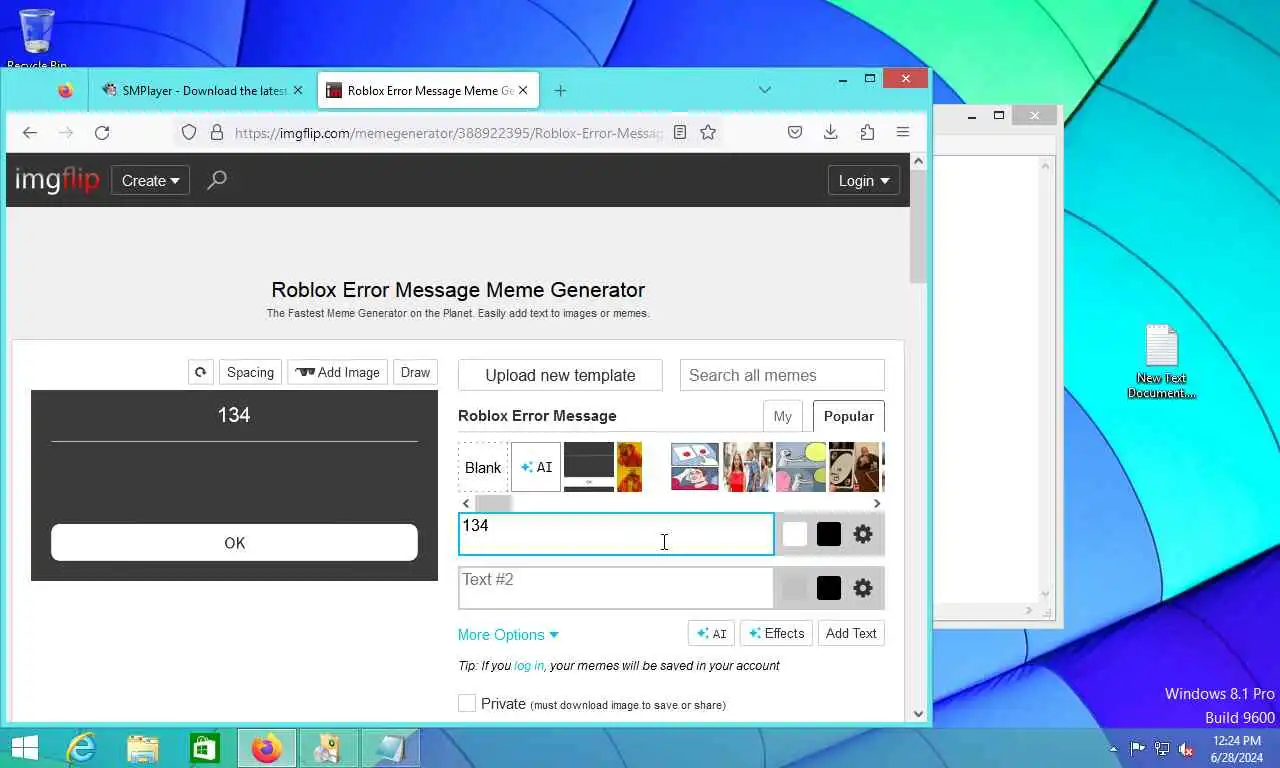Image resolution: width=1280 pixels, height=768 pixels.
Task: Select the AI template thumbnail
Action: [x=536, y=467]
